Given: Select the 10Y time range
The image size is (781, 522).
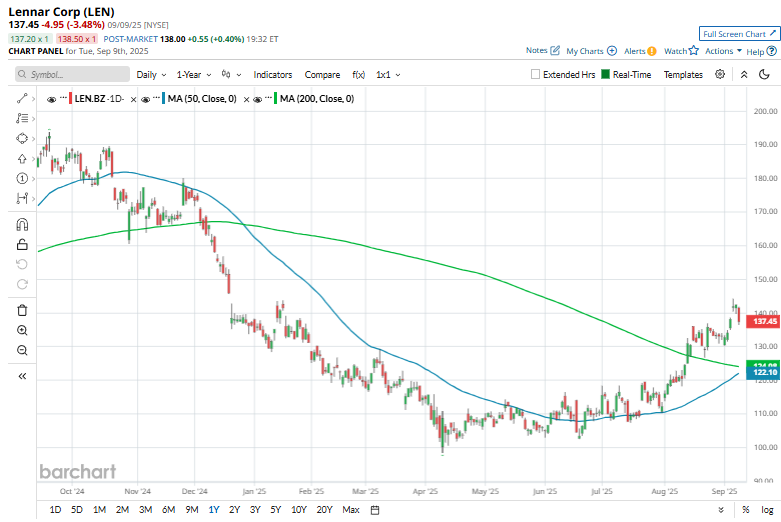Looking at the screenshot, I should [x=299, y=510].
